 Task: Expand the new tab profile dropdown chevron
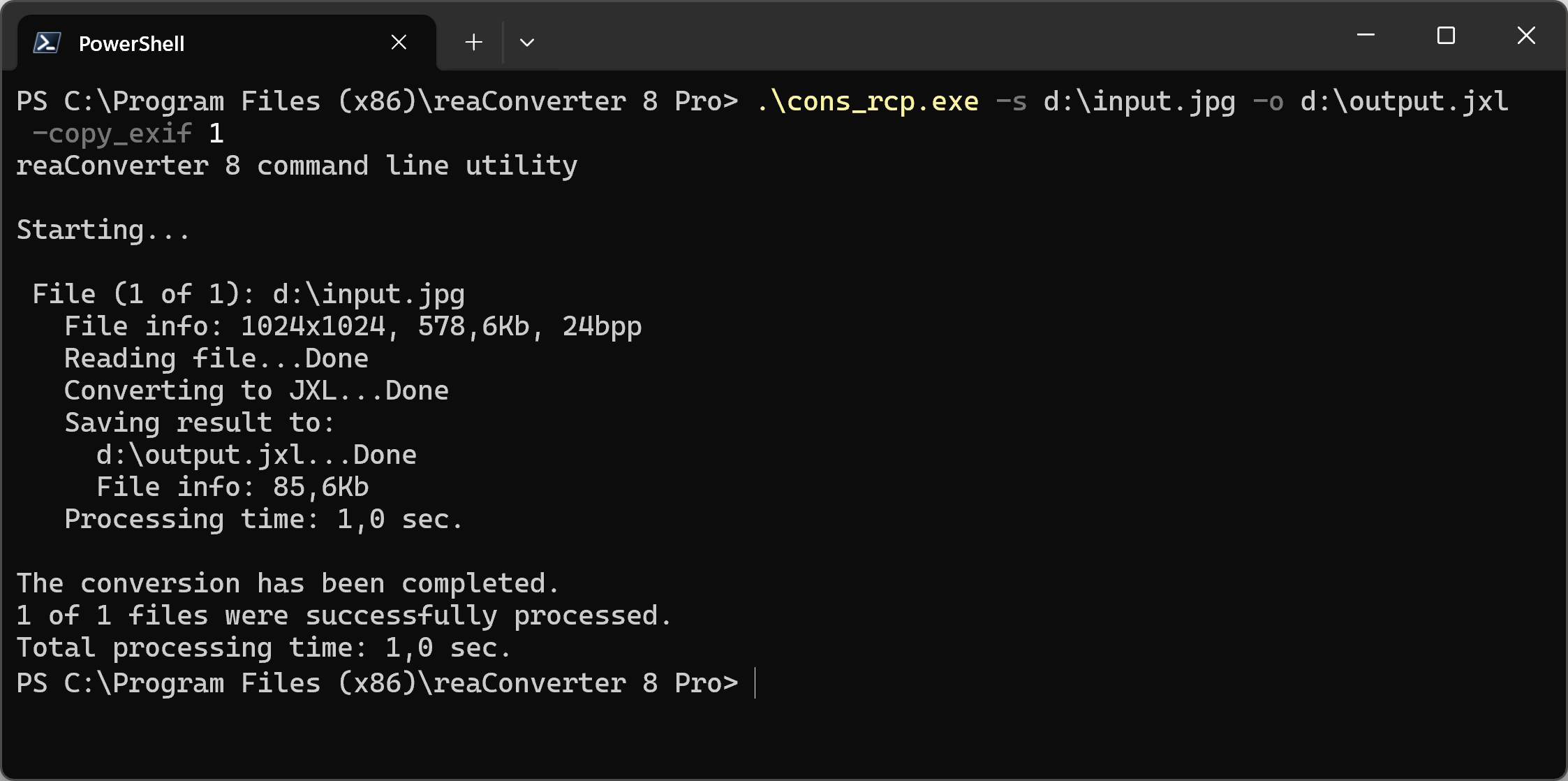coord(527,43)
